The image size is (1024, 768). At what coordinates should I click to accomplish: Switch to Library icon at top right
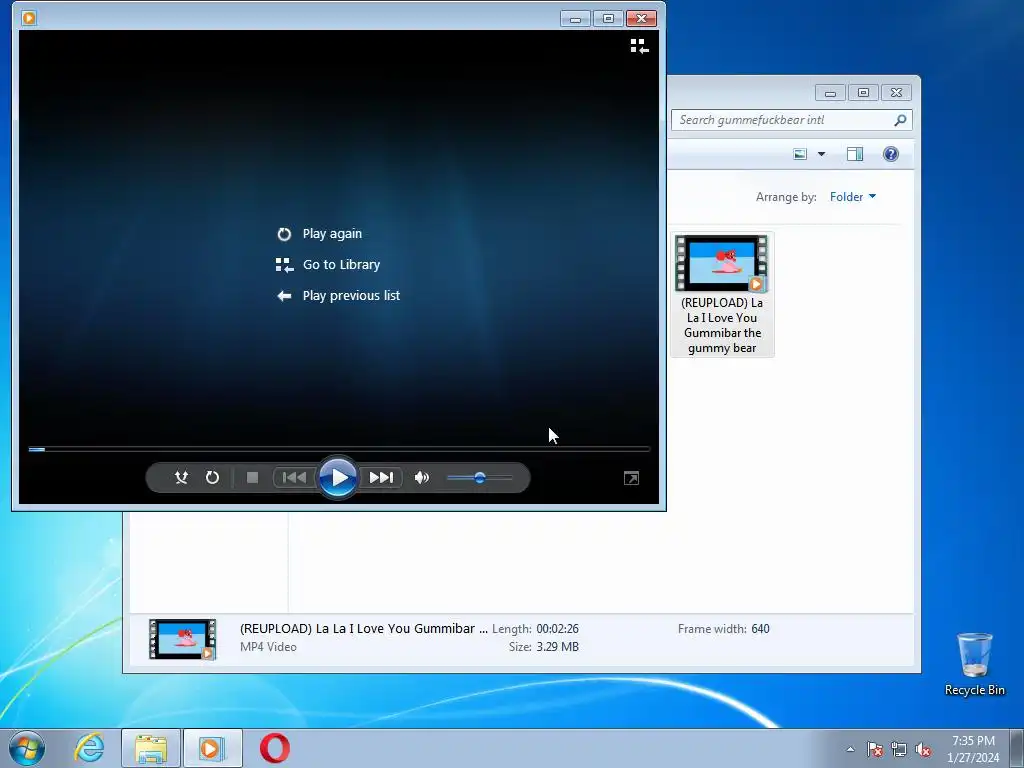pos(639,46)
